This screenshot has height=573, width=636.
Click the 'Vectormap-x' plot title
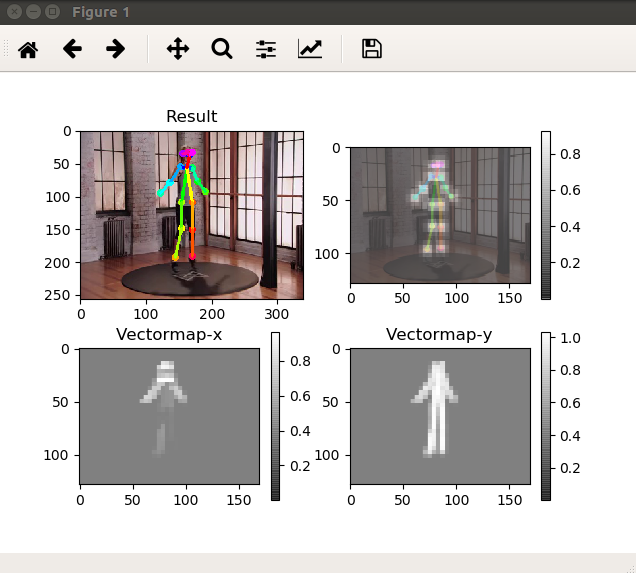169,335
